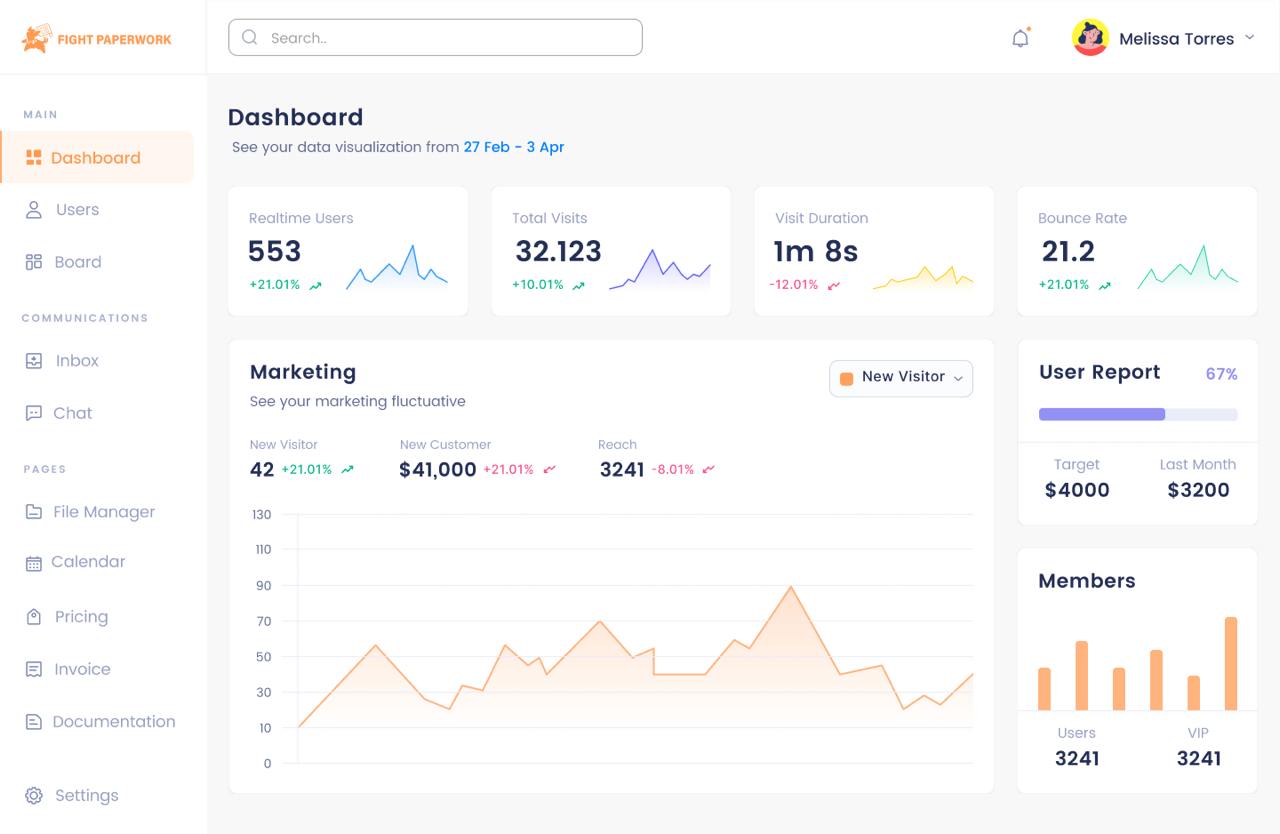Open Inbox via its sidebar icon
The width and height of the screenshot is (1280, 834).
pos(34,361)
